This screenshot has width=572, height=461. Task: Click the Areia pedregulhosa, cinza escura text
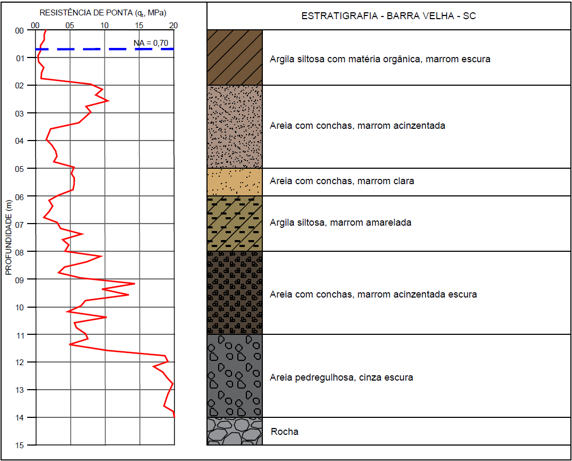click(341, 377)
